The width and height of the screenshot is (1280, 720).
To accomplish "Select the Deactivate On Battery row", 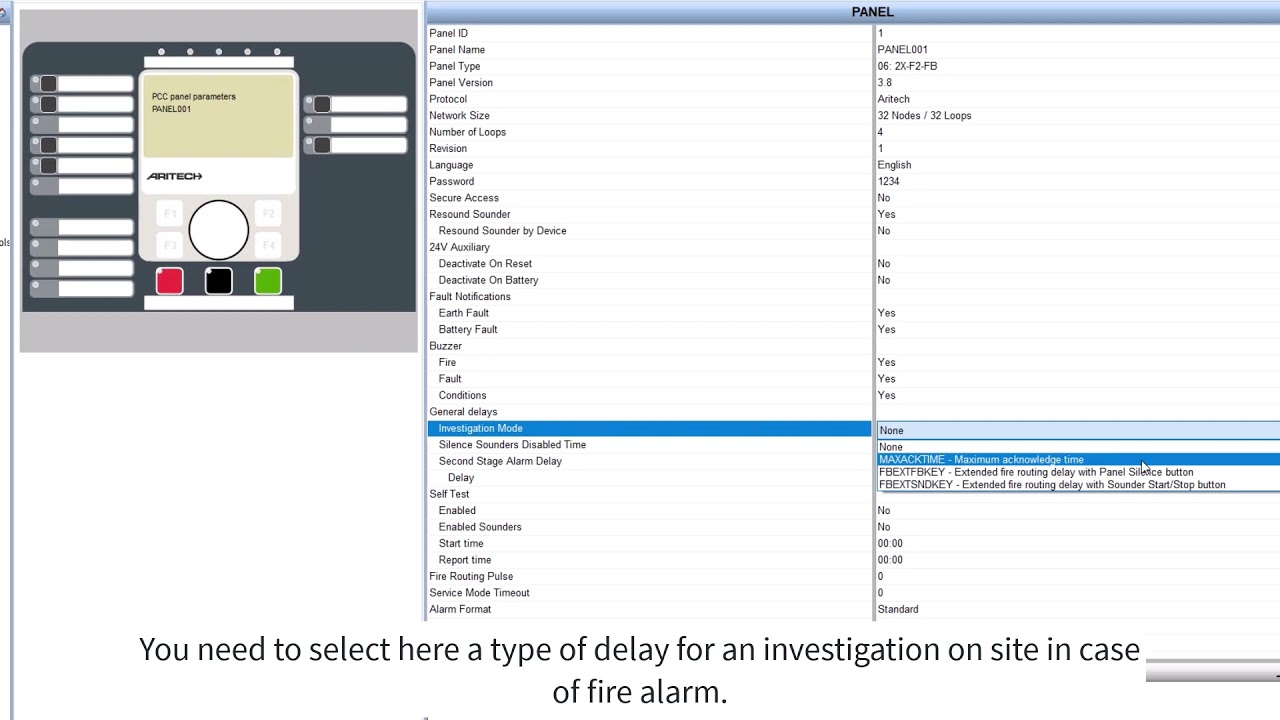I will [649, 281].
